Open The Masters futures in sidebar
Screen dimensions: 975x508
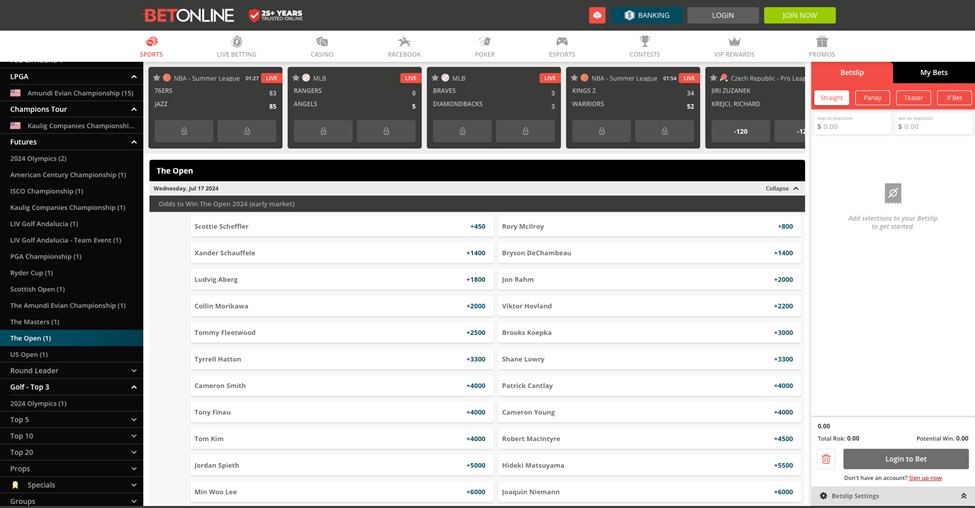pos(35,322)
